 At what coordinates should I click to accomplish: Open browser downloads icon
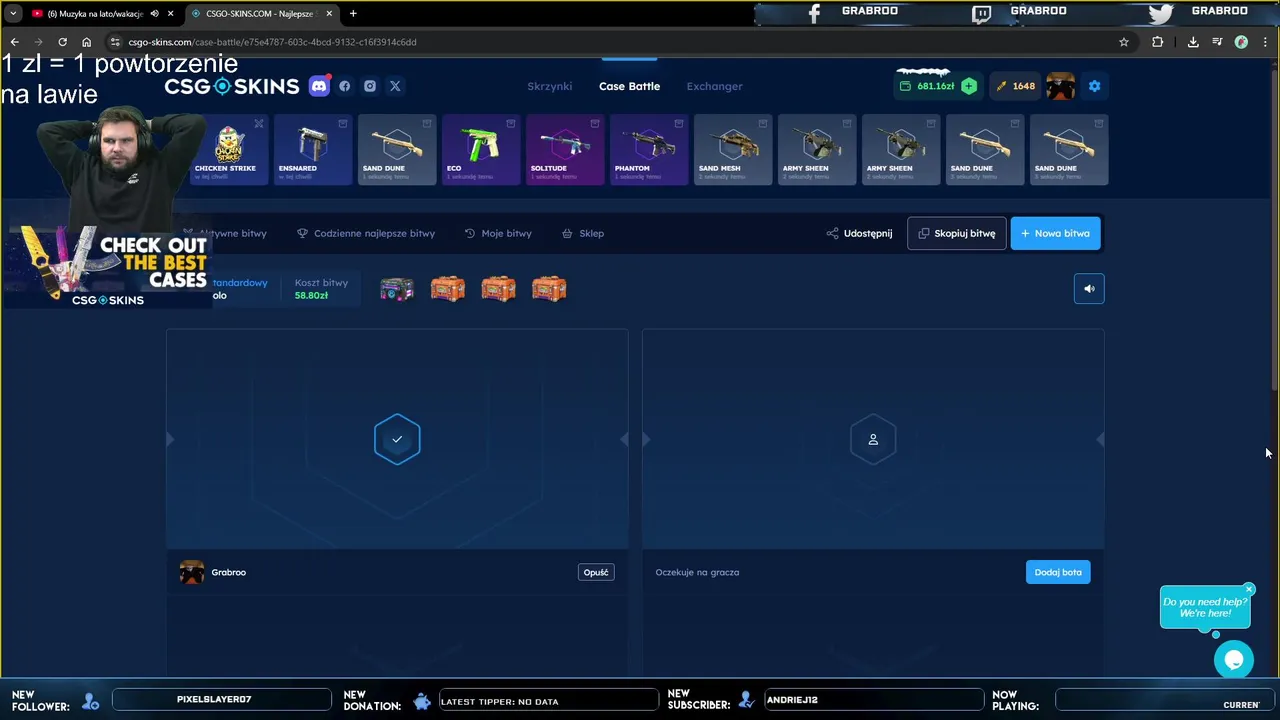tap(1193, 42)
